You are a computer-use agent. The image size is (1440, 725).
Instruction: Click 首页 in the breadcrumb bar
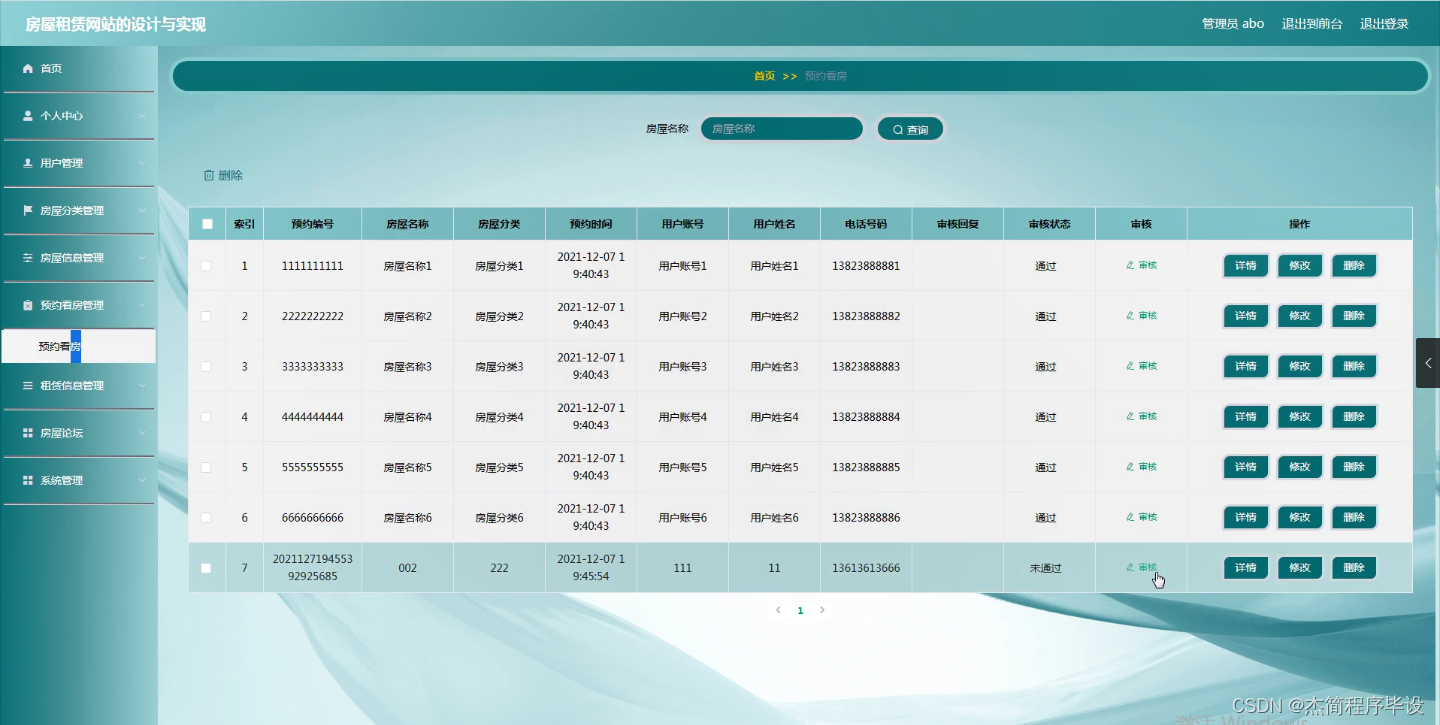click(x=765, y=75)
